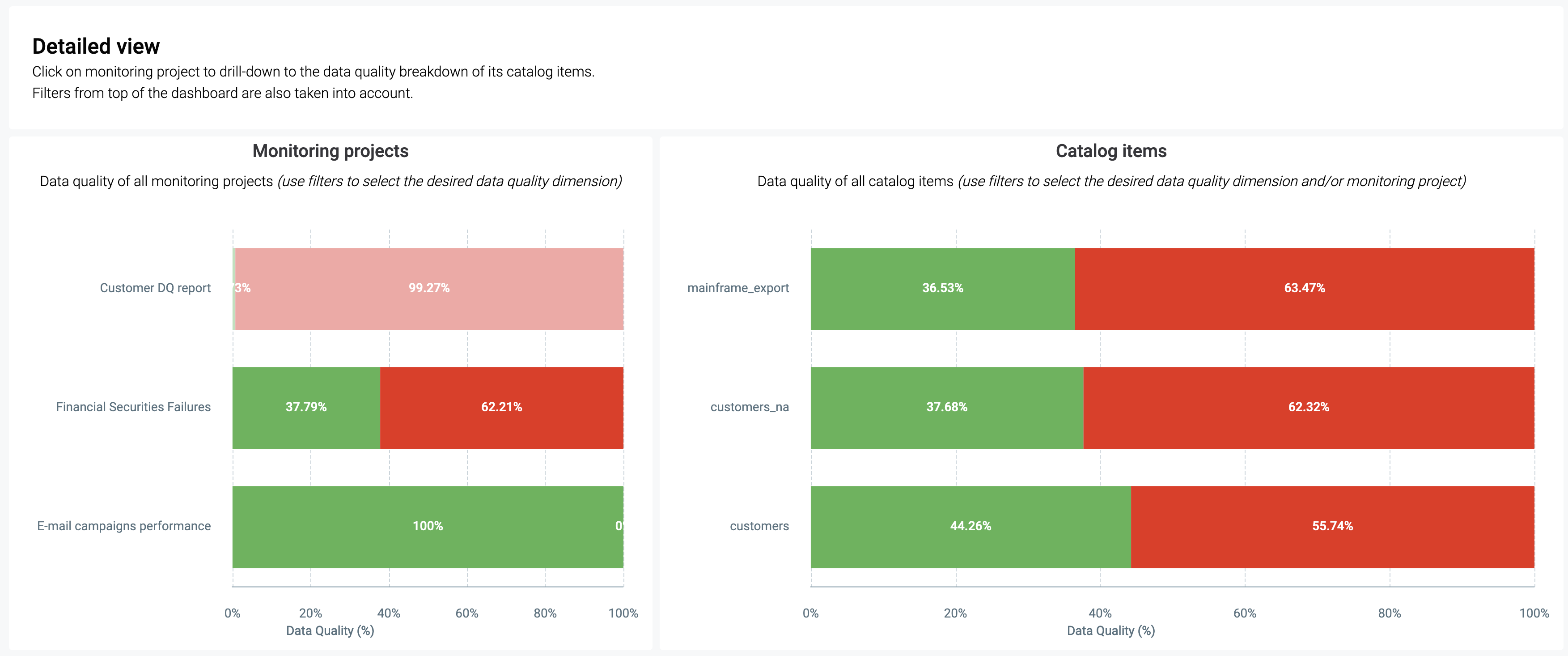
Task: Click the Customer DQ report axis label
Action: pyautogui.click(x=155, y=288)
